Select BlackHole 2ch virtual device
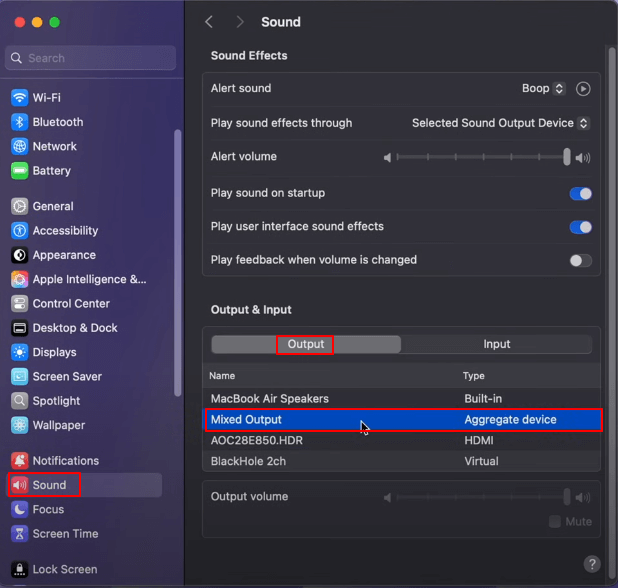Screen dimensions: 618x588 401,461
